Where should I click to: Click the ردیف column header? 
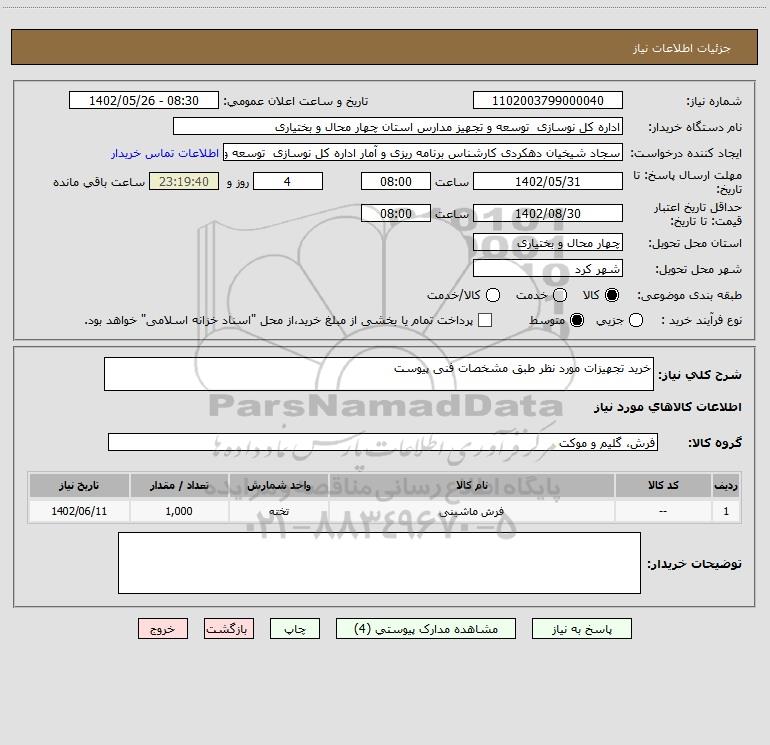[x=726, y=486]
